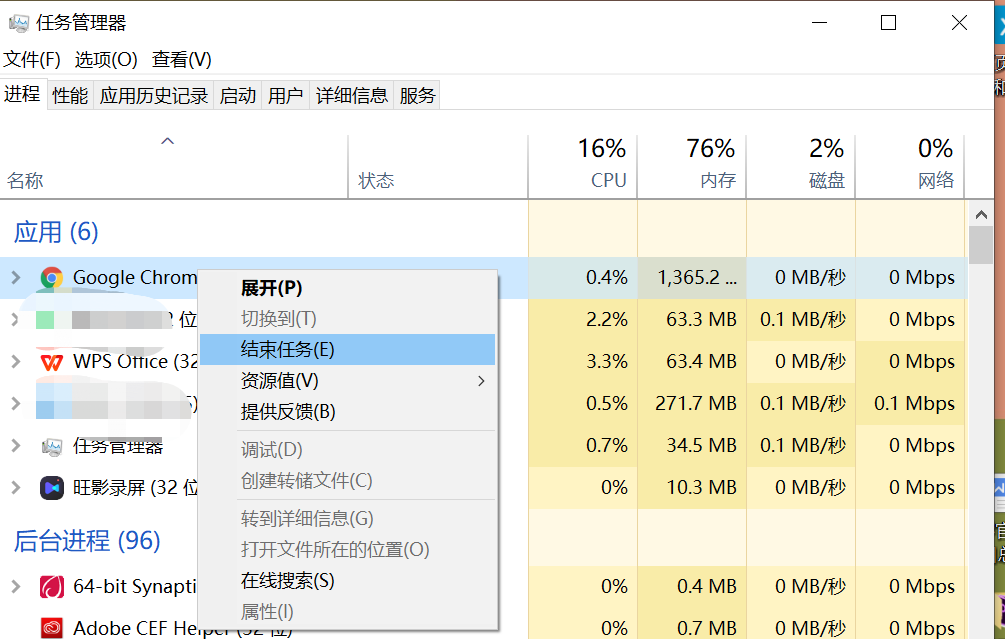Sort processes by the 磁盘 column

click(x=801, y=167)
